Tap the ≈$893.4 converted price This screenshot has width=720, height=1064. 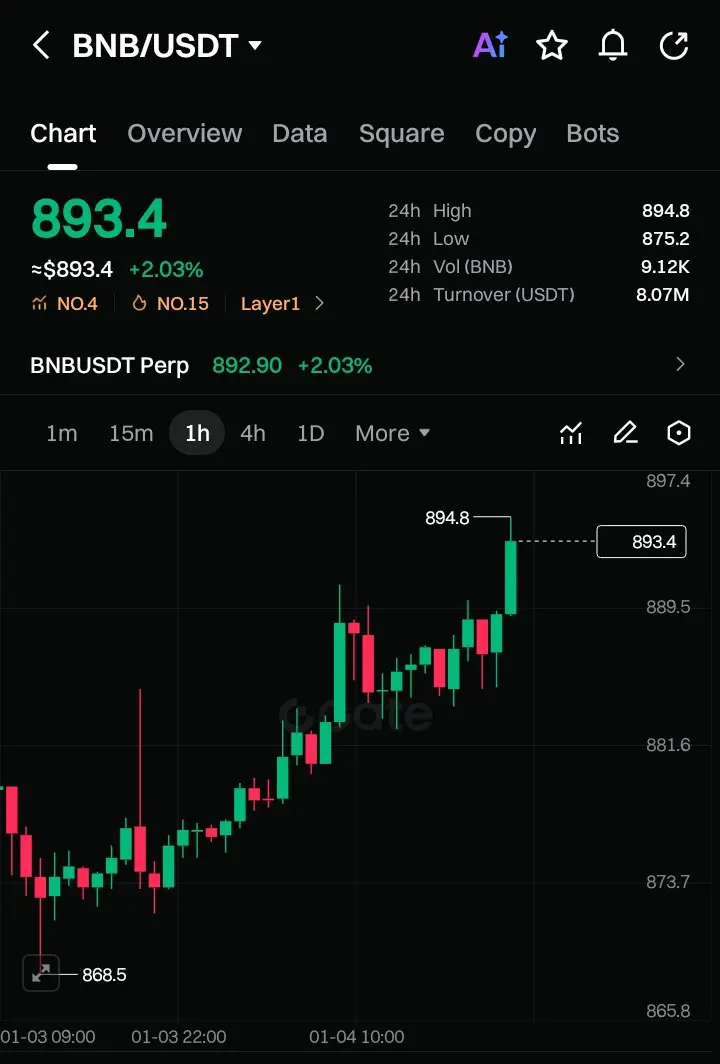pyautogui.click(x=72, y=269)
